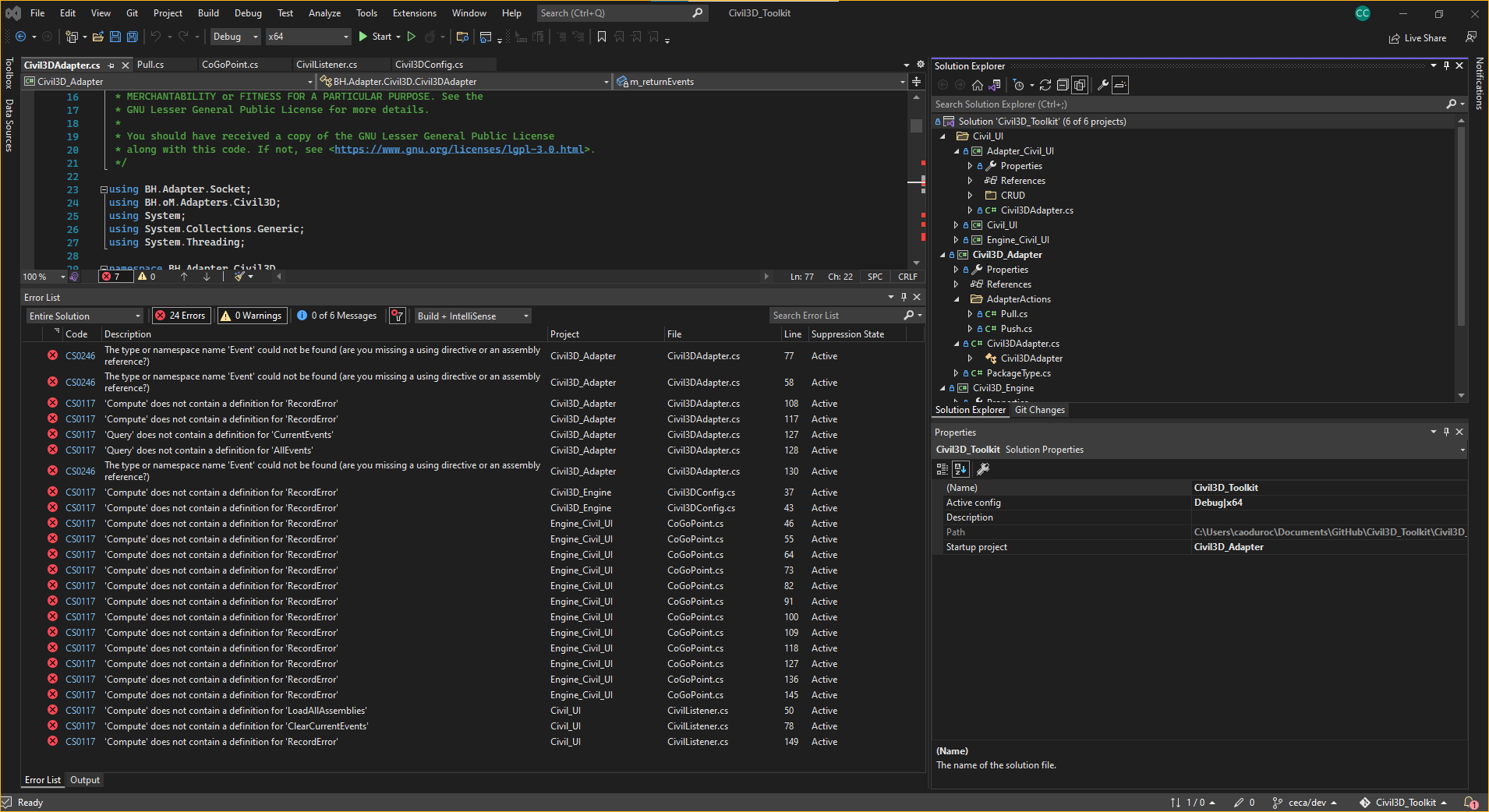Image resolution: width=1489 pixels, height=812 pixels.
Task: Collapse the Civil3D_Adapter project node
Action: [x=943, y=255]
